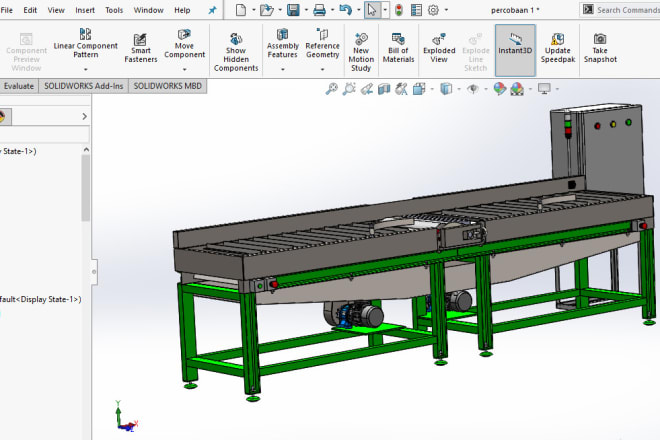Click View Orientation cube icon
Image resolution: width=660 pixels, height=440 pixels.
click(x=419, y=89)
